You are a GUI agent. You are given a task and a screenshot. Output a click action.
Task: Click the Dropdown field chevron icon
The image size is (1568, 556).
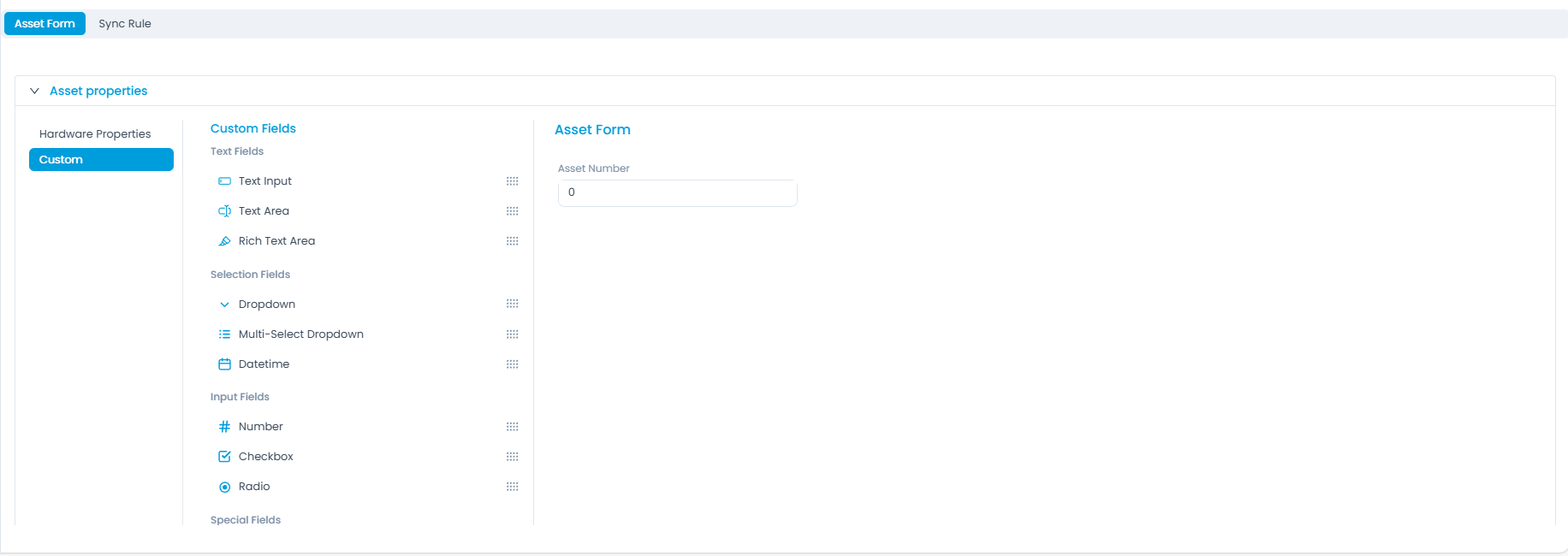tap(224, 305)
